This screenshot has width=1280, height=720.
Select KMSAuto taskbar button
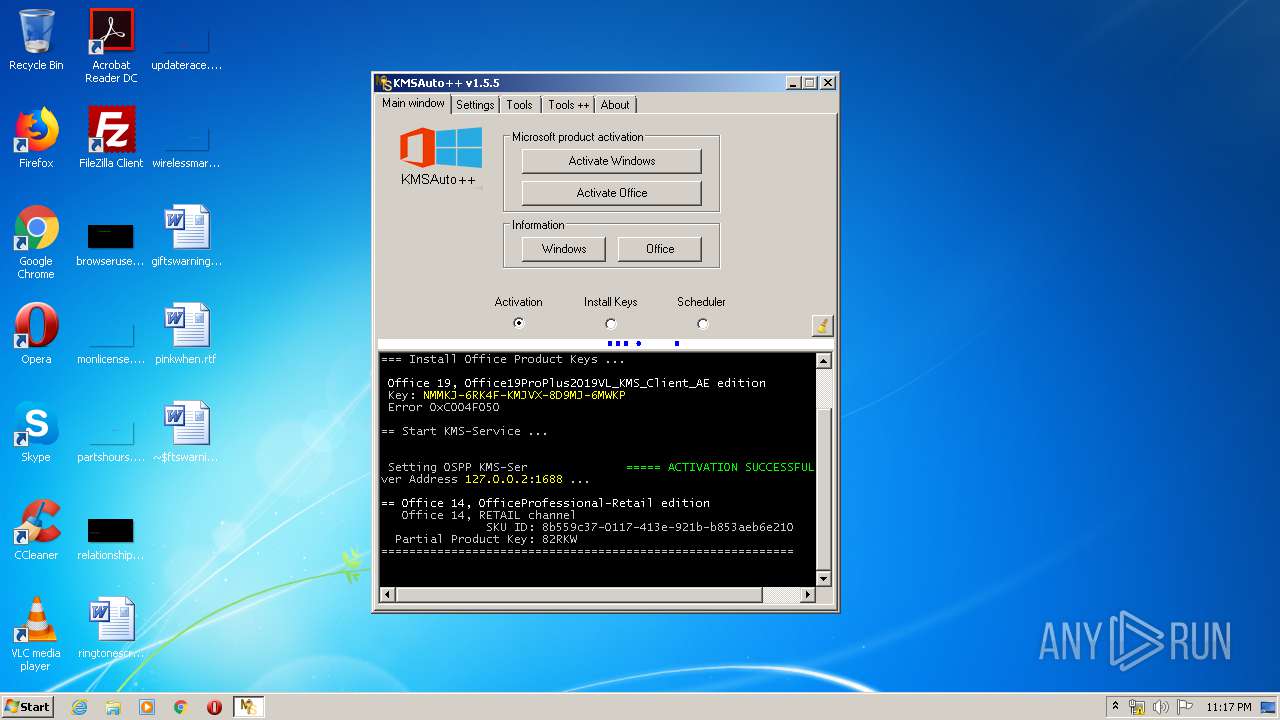[248, 707]
